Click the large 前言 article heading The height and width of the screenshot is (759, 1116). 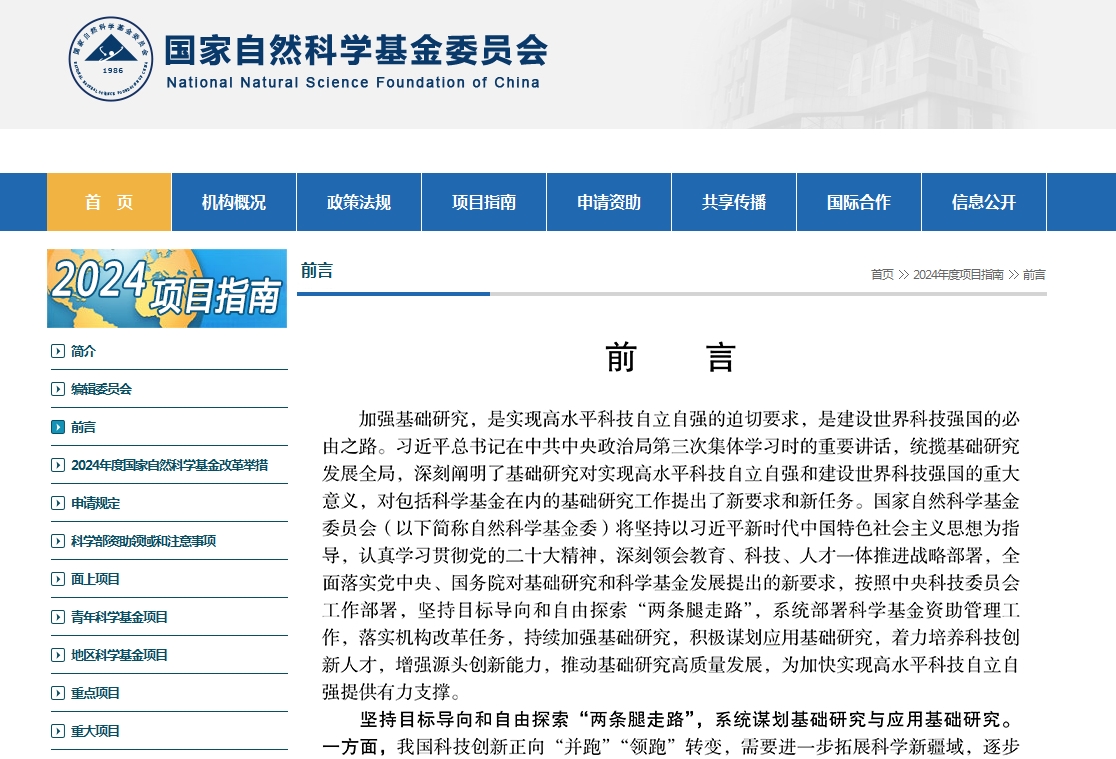coord(670,357)
